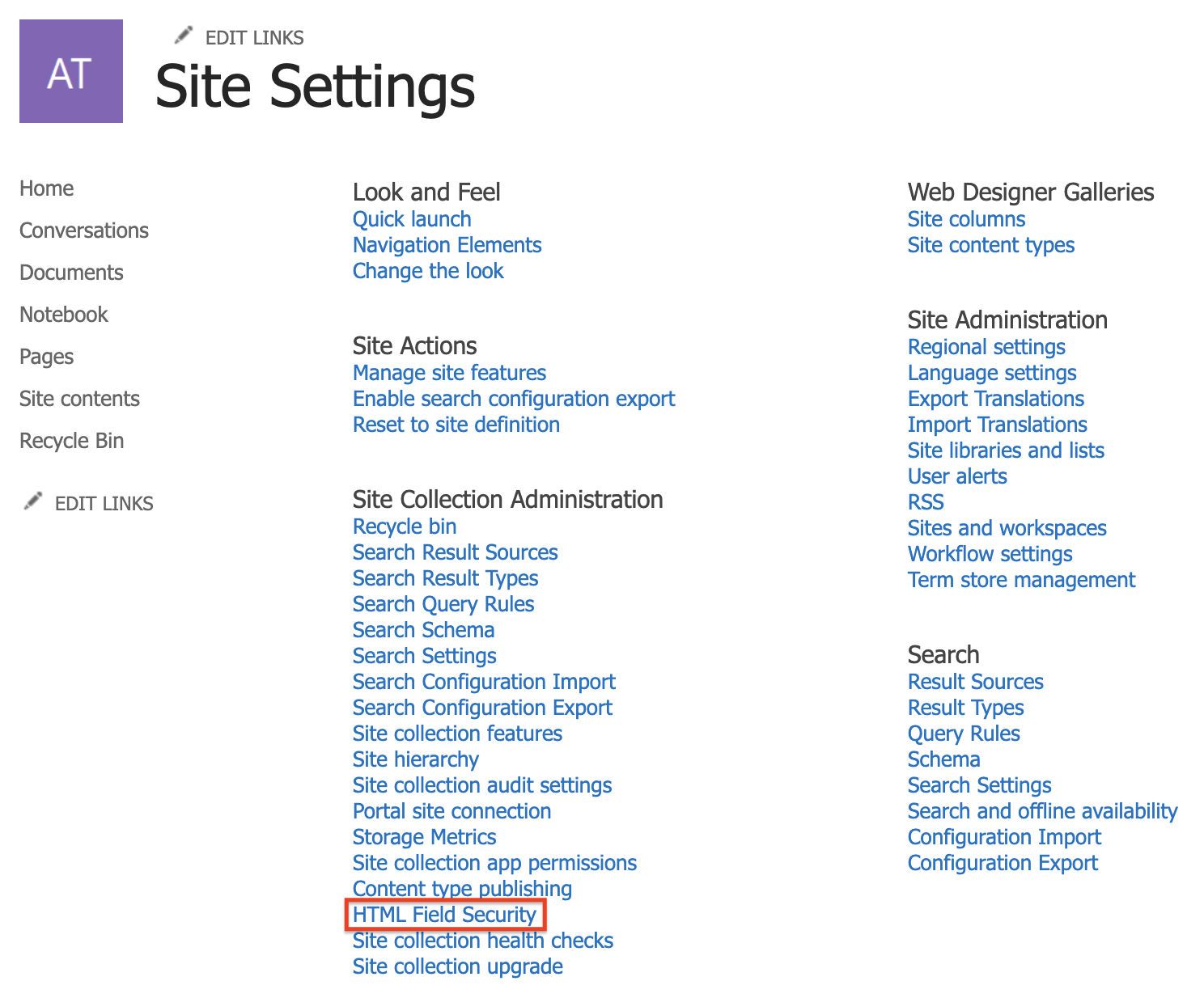Open Search and offline availability
The width and height of the screenshot is (1204, 998).
1042,811
